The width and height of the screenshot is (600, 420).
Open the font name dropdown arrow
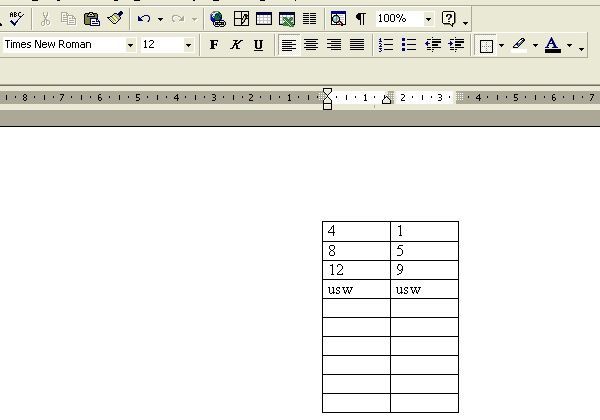coord(130,45)
